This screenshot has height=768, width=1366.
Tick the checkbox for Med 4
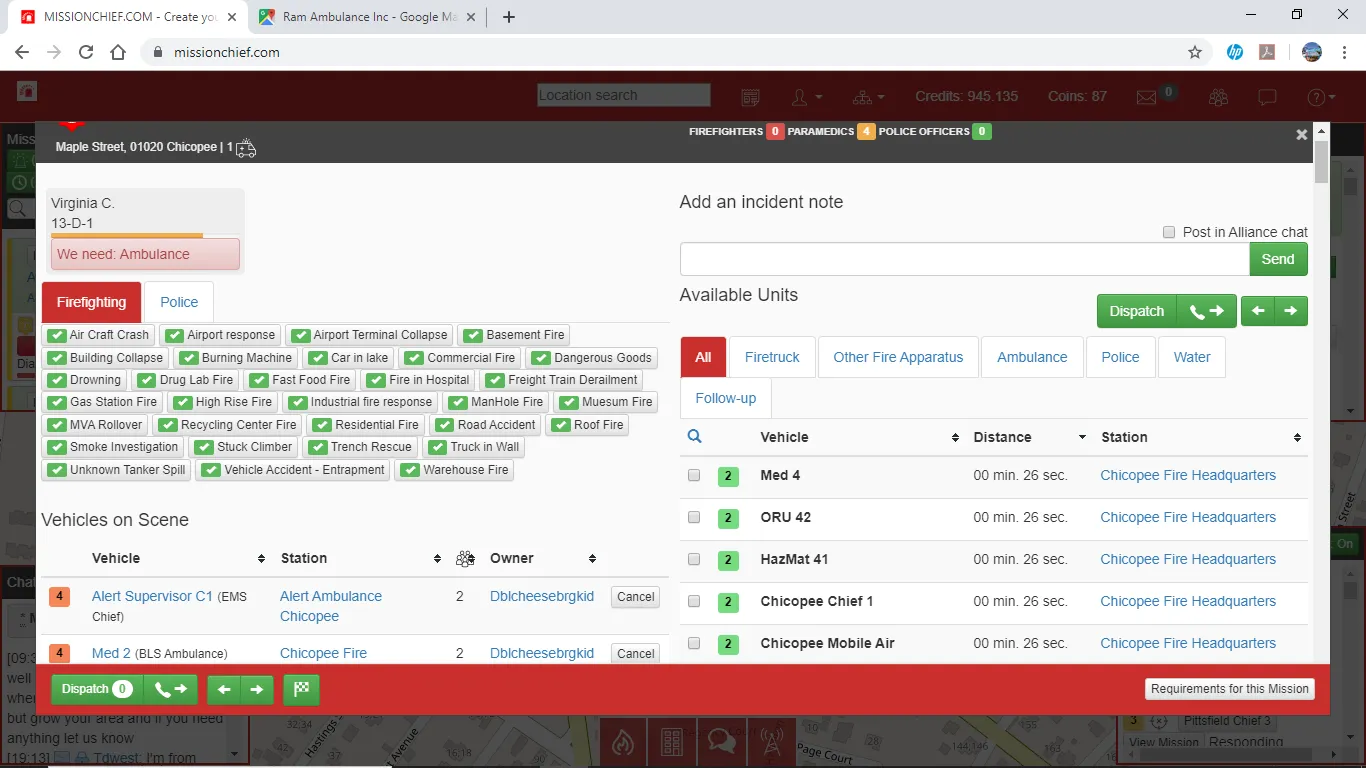[694, 476]
